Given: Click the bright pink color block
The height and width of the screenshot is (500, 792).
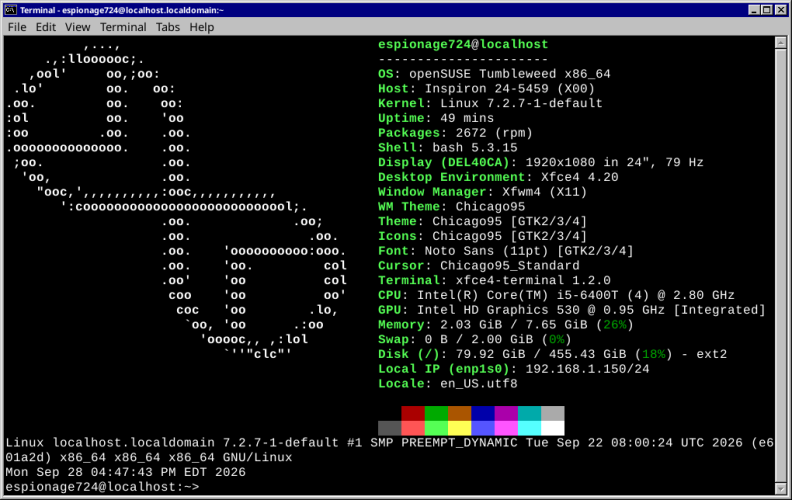Looking at the screenshot, I should click(506, 428).
